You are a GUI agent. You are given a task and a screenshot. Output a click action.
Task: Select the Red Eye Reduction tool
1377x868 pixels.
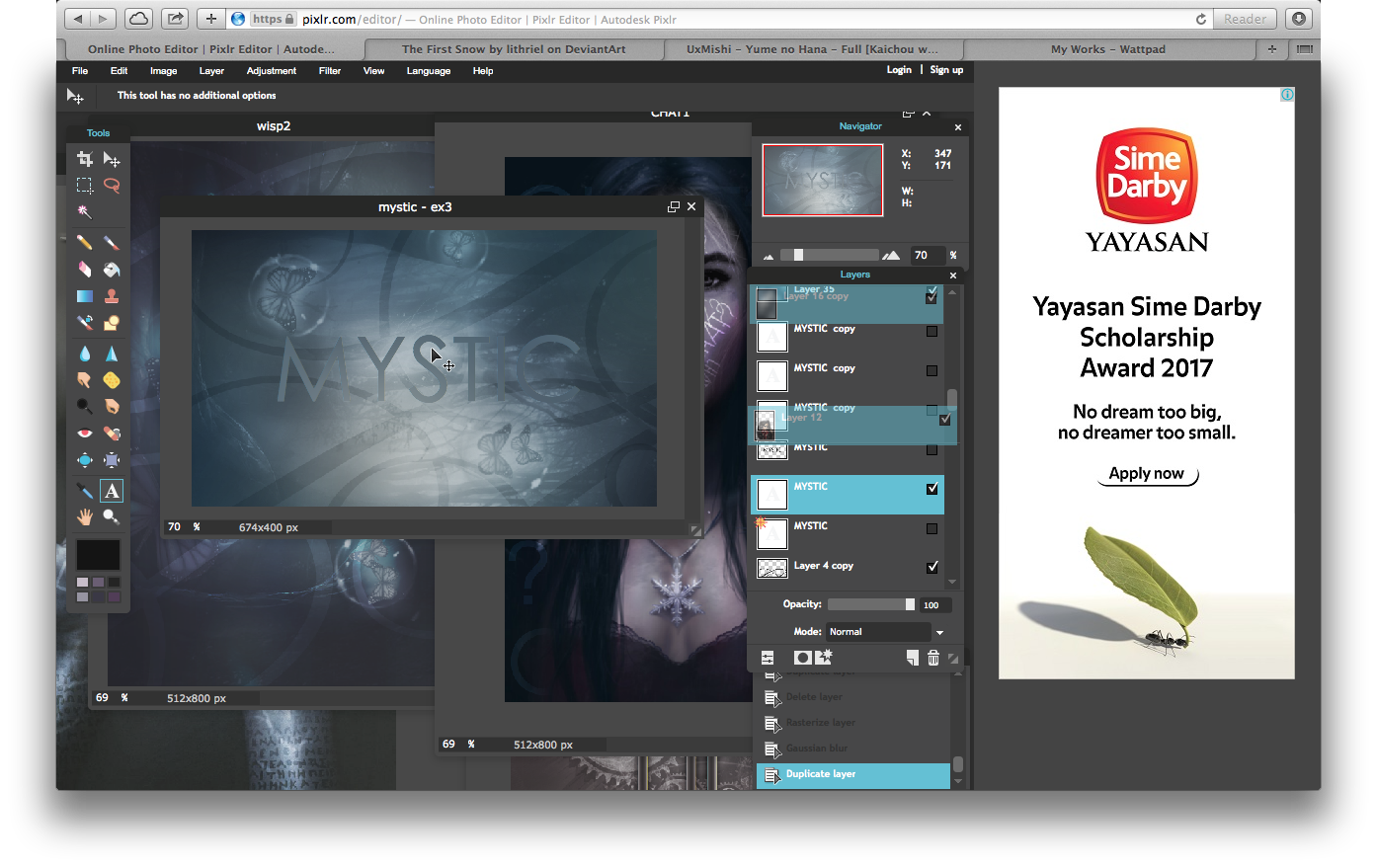point(85,434)
